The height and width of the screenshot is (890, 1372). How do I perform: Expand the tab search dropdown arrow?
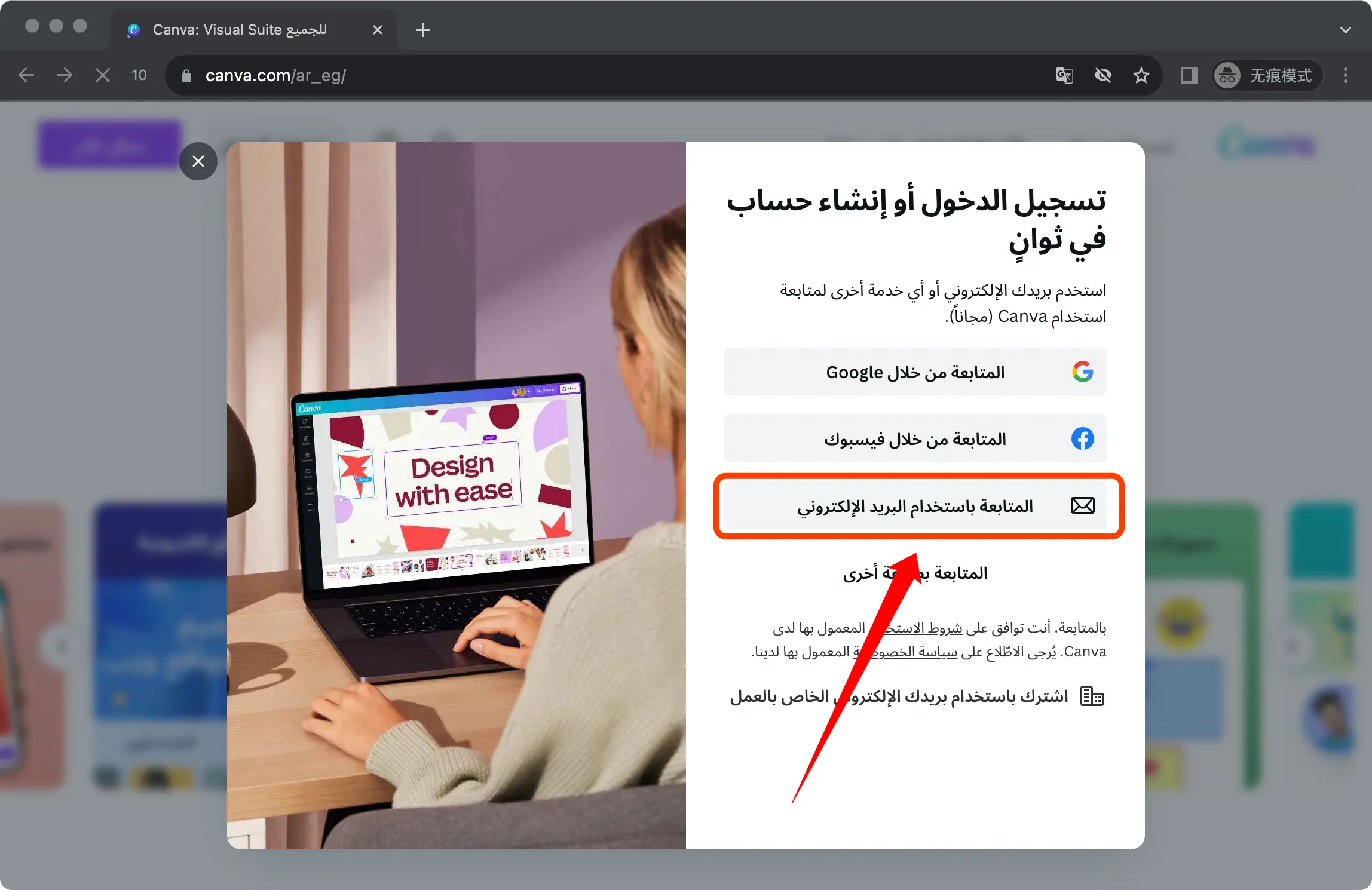click(x=1346, y=30)
